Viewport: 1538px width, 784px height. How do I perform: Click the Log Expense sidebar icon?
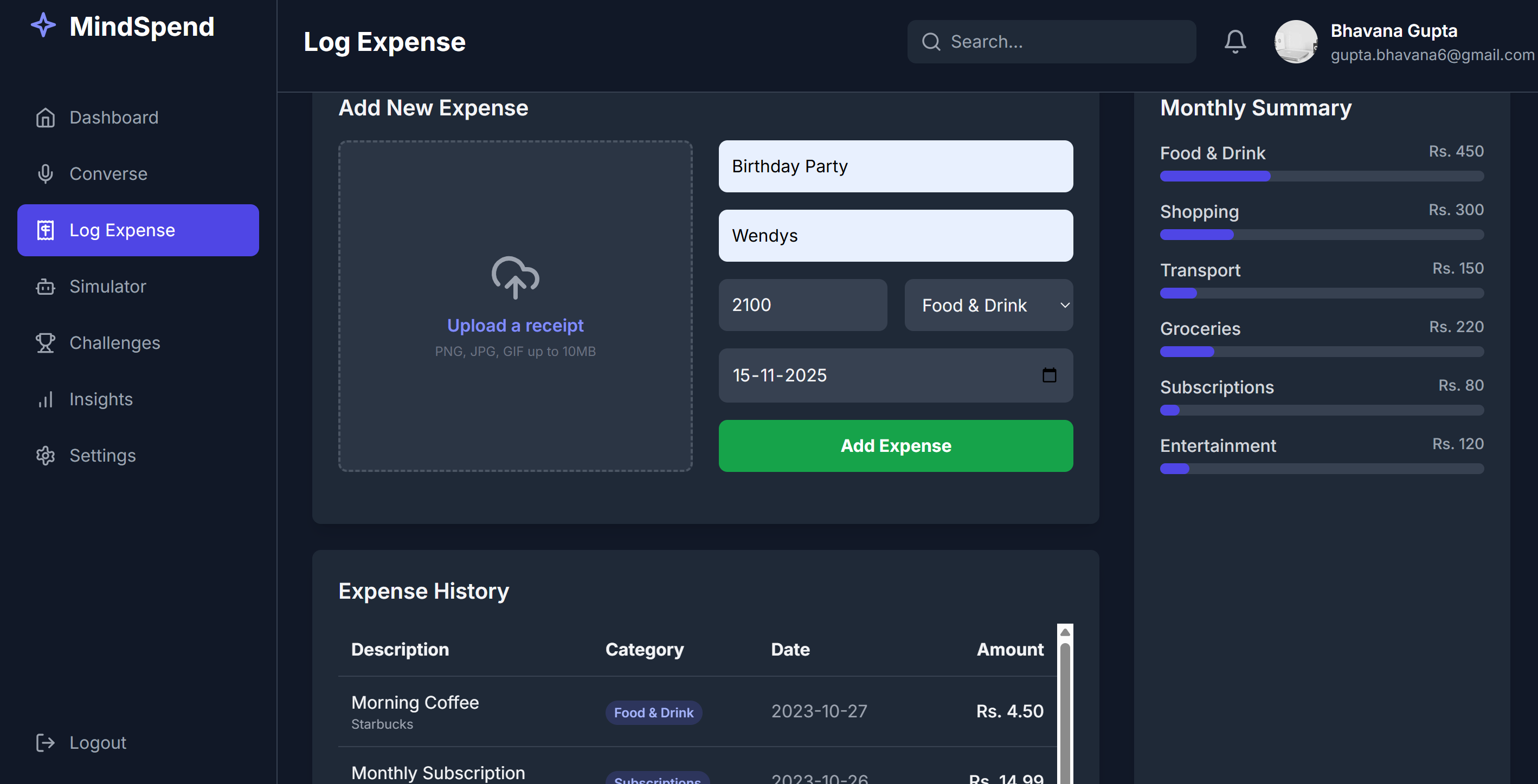(45, 230)
